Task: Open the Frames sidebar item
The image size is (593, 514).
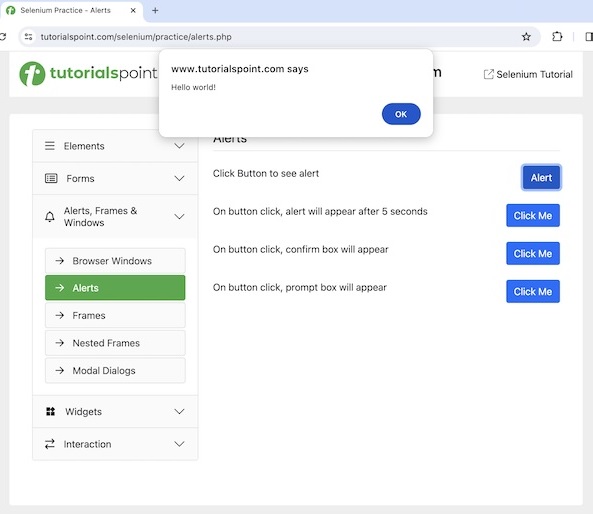Action: tap(115, 315)
